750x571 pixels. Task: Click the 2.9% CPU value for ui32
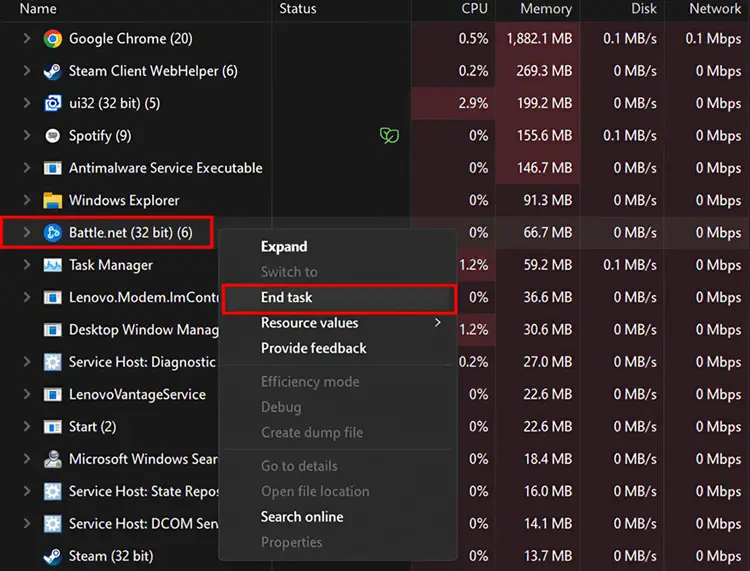(x=473, y=103)
